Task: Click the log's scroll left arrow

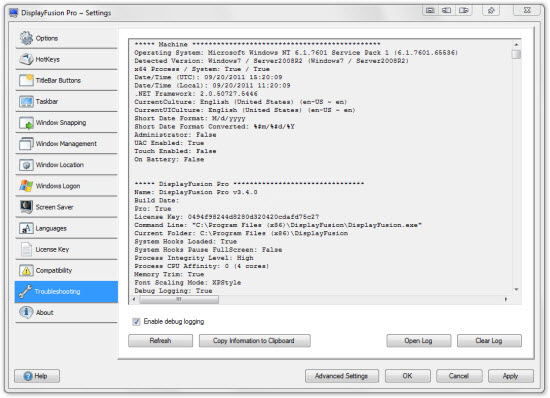Action: click(x=134, y=299)
